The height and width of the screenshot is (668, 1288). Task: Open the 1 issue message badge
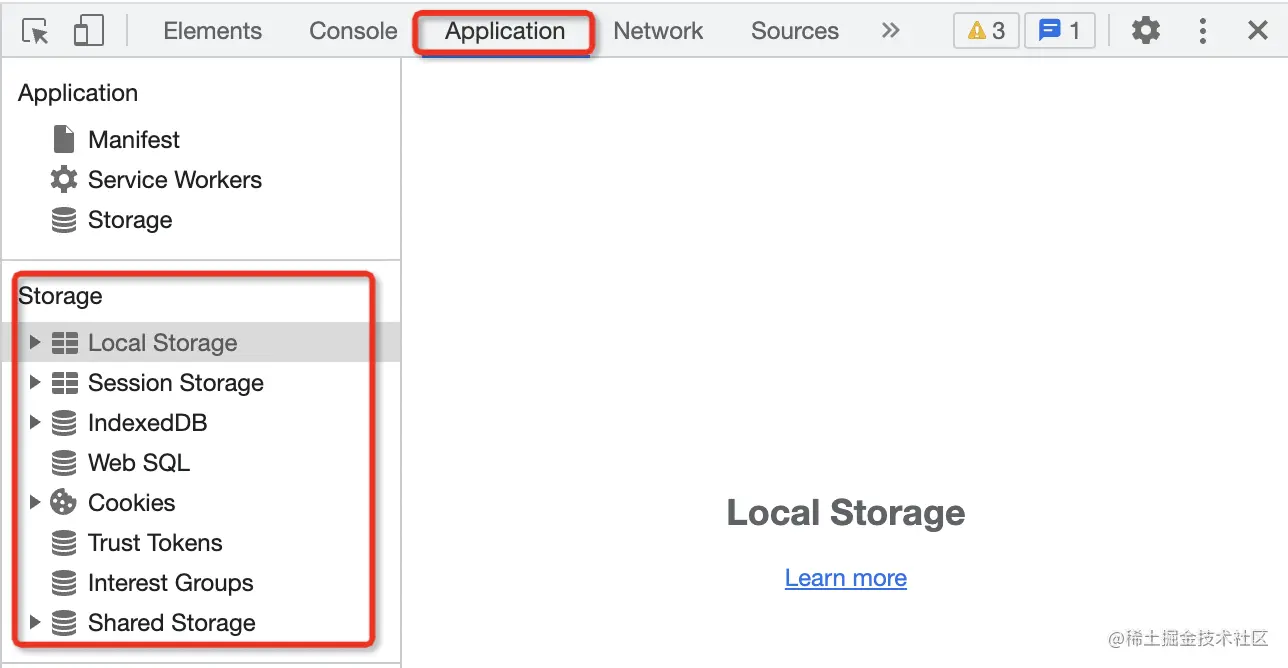tap(1060, 31)
